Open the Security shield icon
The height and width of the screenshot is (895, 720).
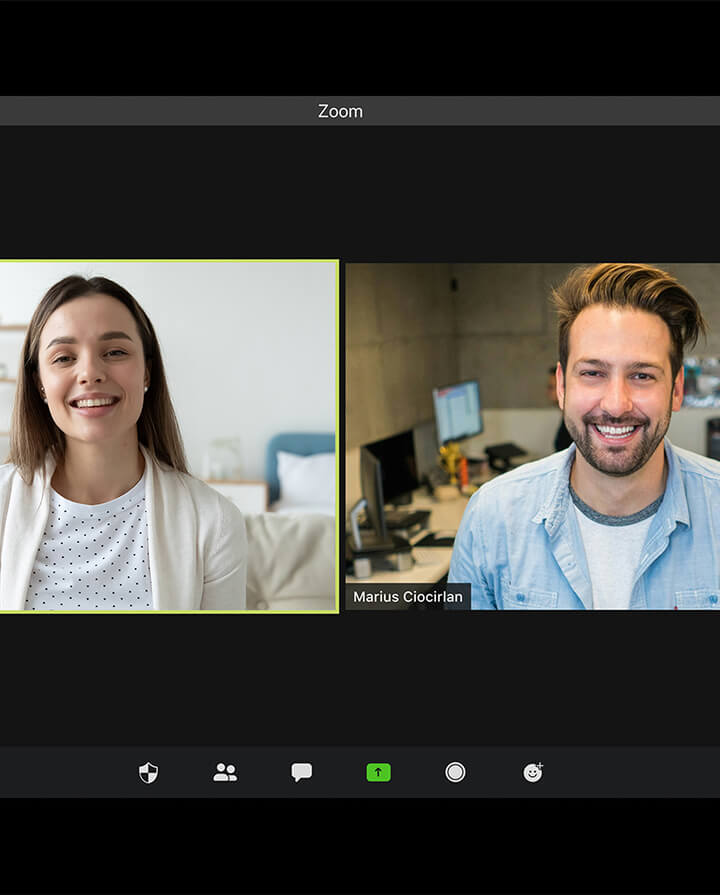click(x=148, y=773)
